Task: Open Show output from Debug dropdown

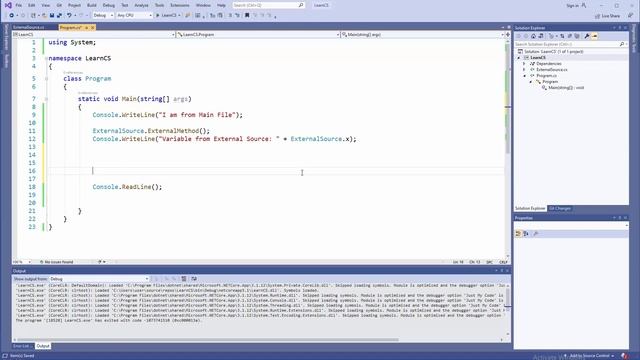Action: click(x=99, y=279)
